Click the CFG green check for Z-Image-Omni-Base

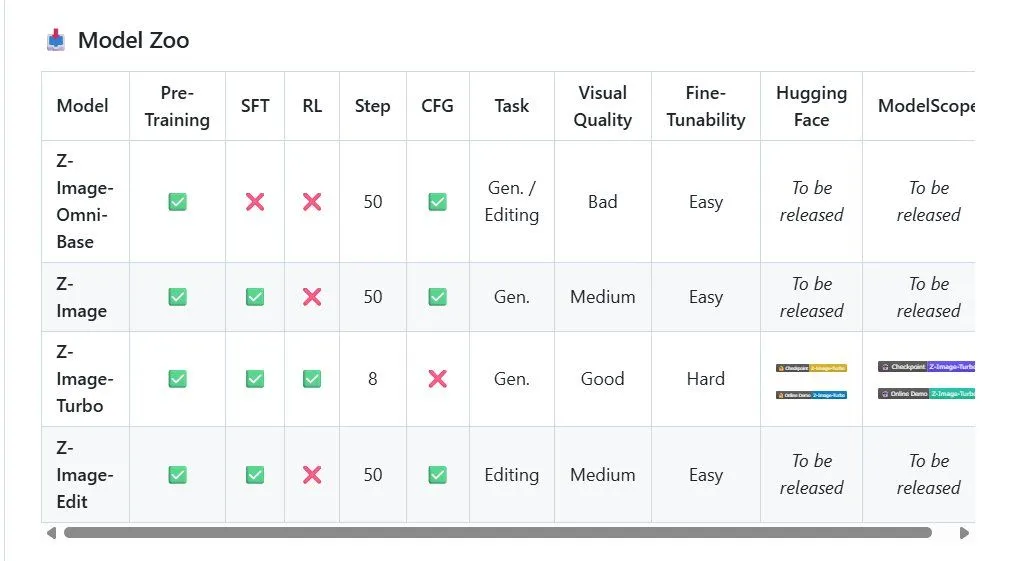[437, 202]
